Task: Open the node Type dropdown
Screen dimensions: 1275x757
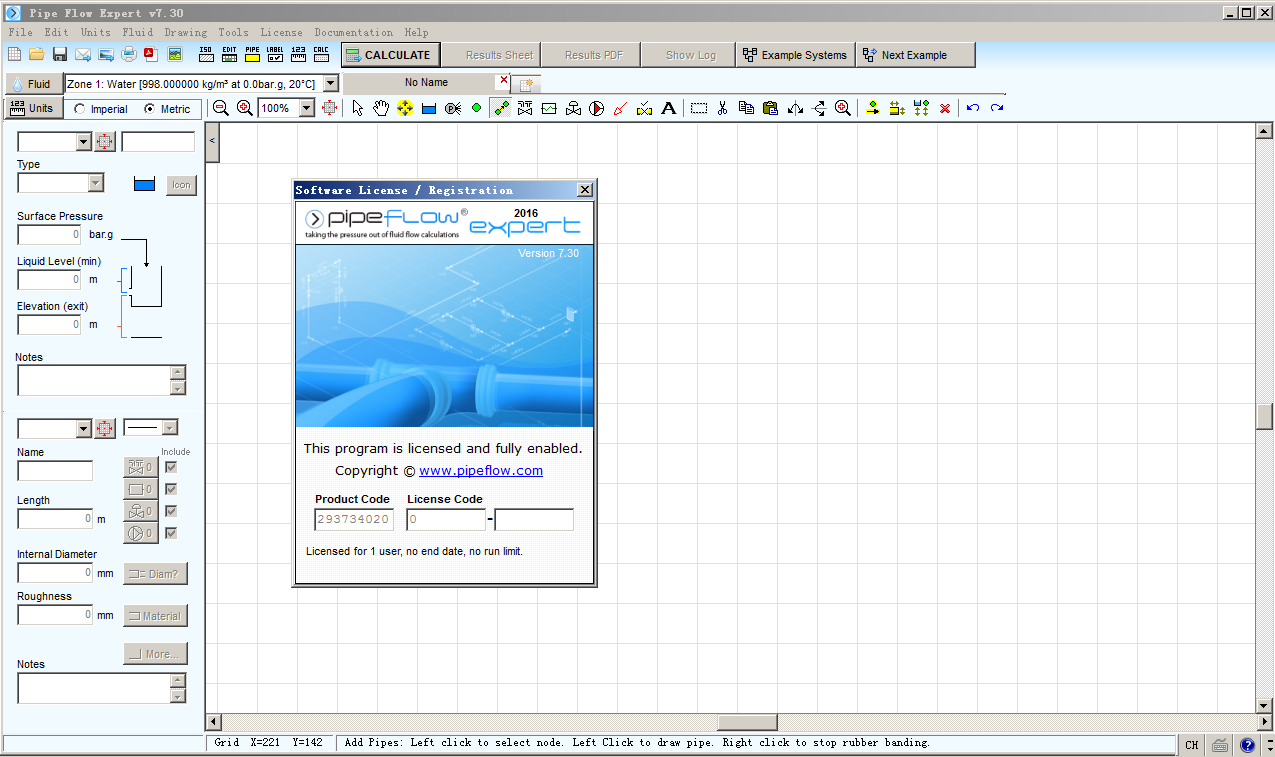Action: (95, 183)
